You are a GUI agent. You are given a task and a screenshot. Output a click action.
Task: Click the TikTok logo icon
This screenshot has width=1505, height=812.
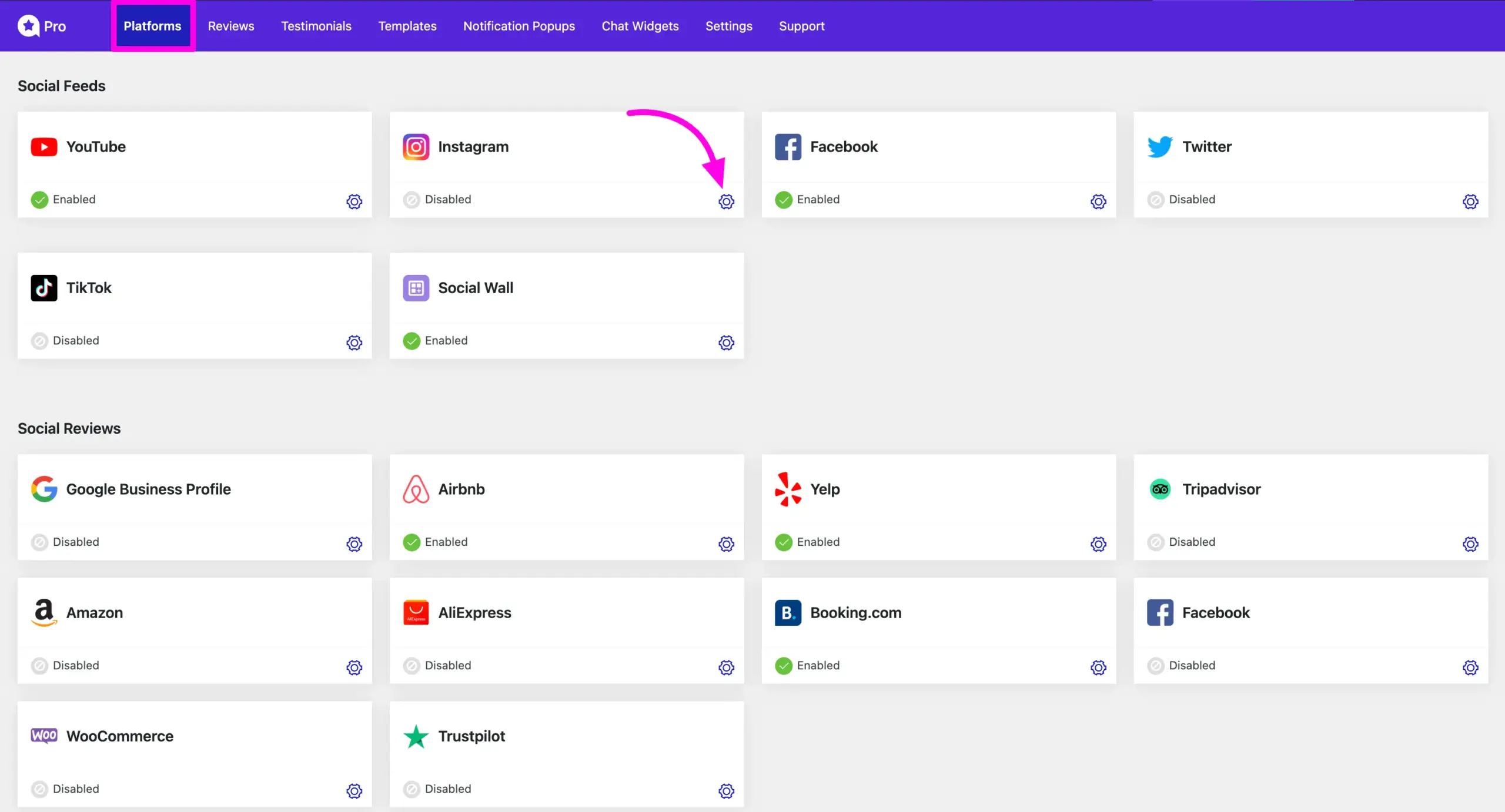[x=44, y=288]
